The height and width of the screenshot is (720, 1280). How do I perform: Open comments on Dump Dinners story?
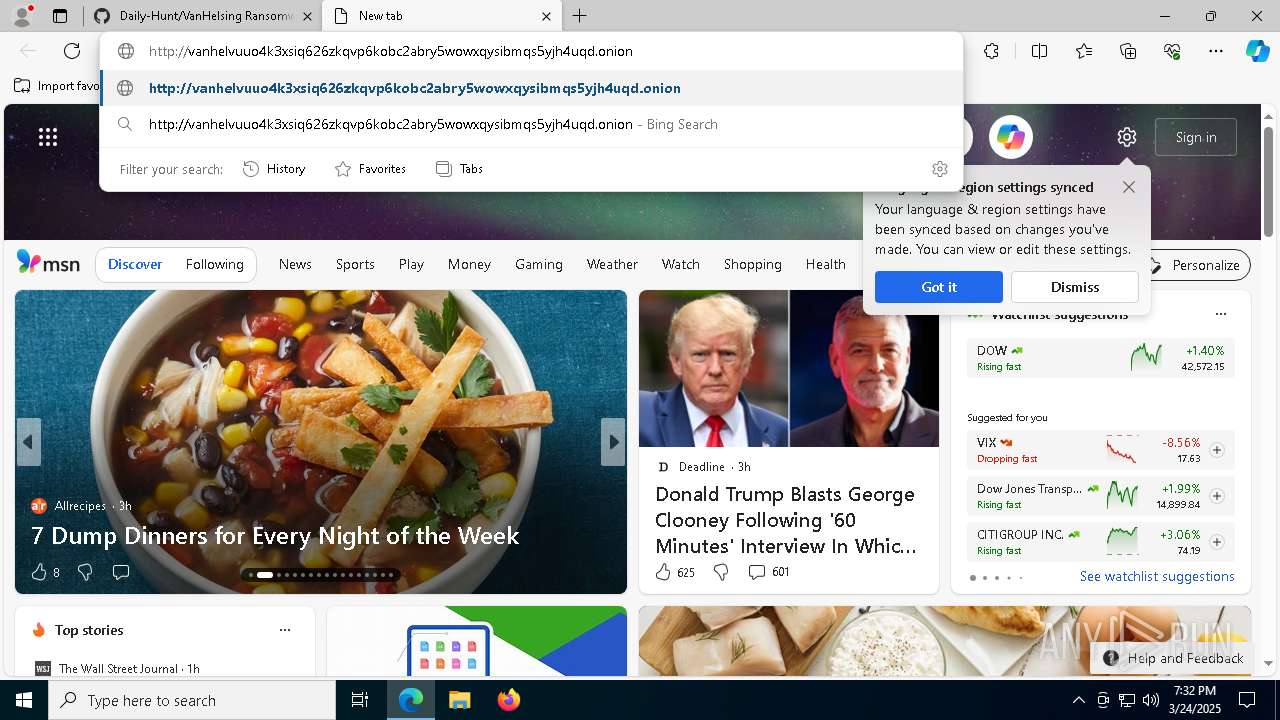121,572
